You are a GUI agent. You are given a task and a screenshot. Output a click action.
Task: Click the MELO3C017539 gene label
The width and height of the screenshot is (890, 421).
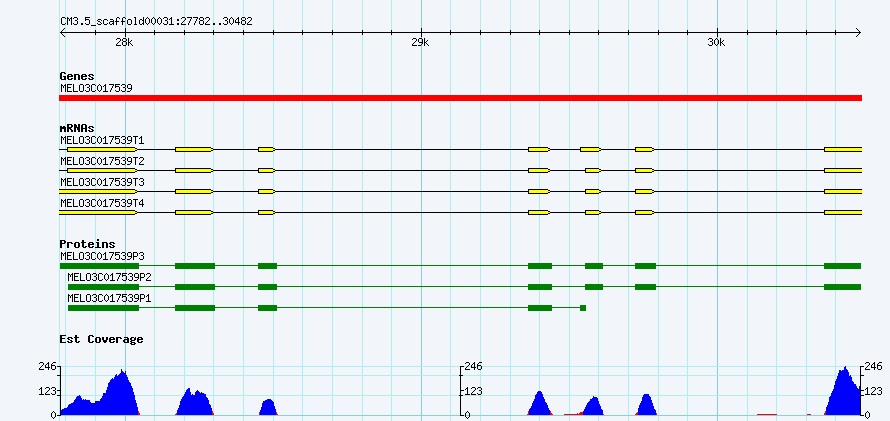96,88
